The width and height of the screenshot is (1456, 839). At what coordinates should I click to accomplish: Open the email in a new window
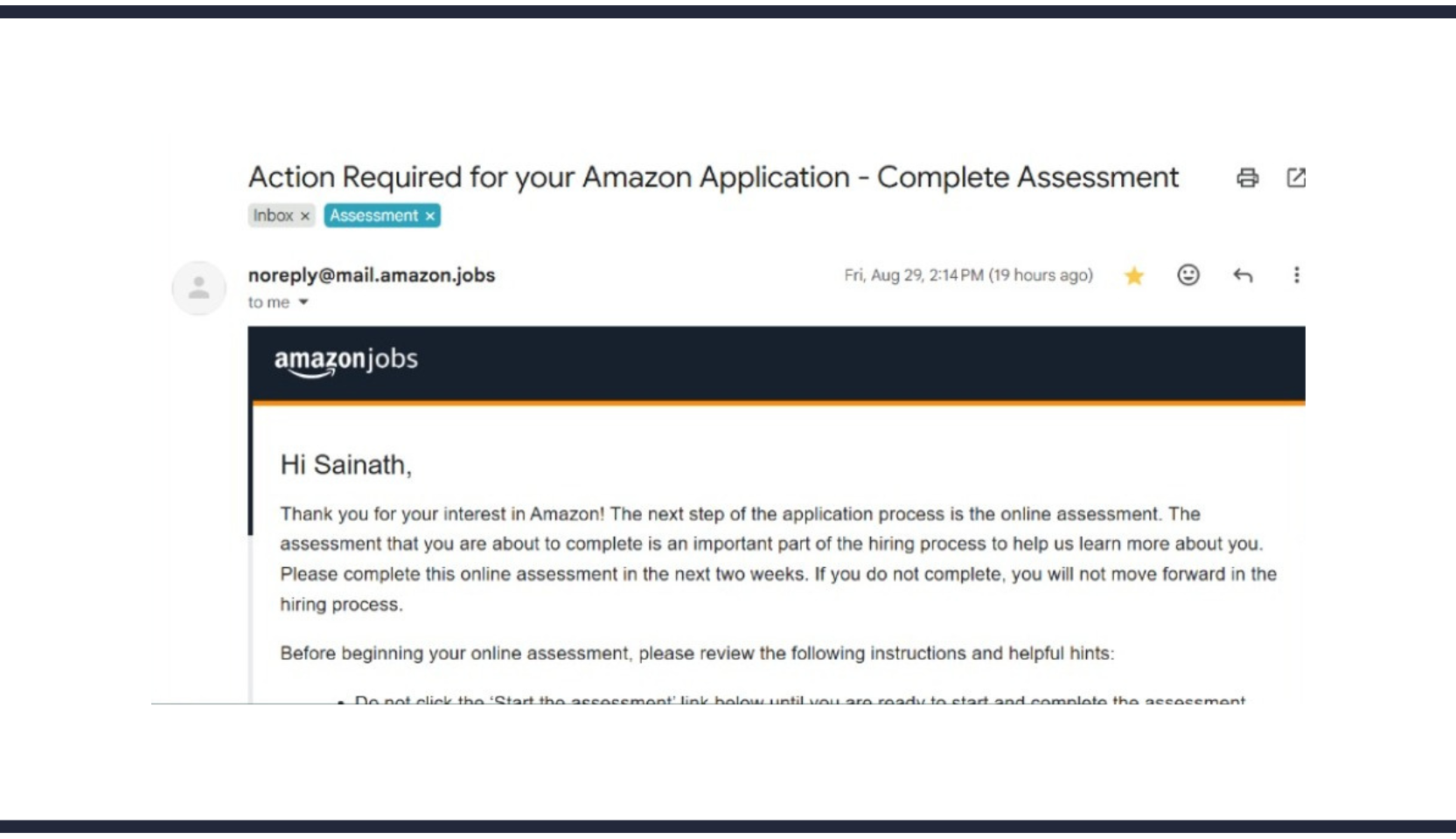point(1296,177)
